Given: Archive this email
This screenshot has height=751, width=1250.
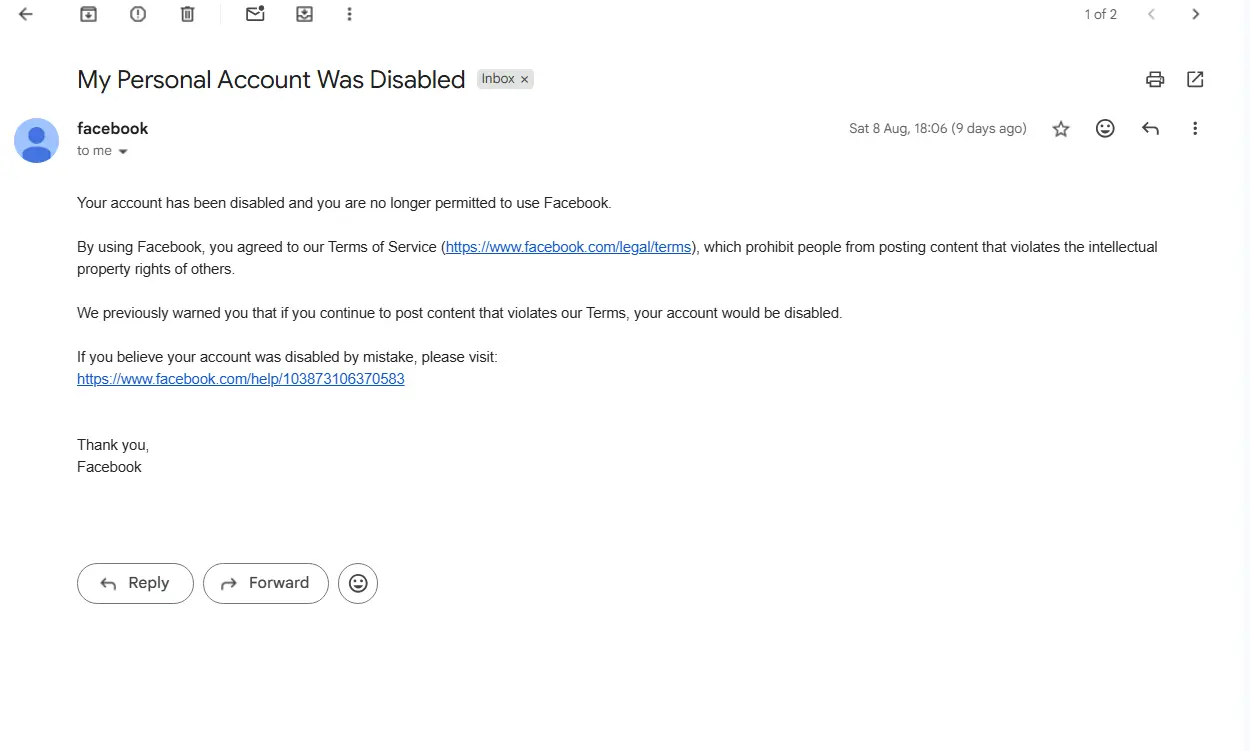Looking at the screenshot, I should coord(89,14).
